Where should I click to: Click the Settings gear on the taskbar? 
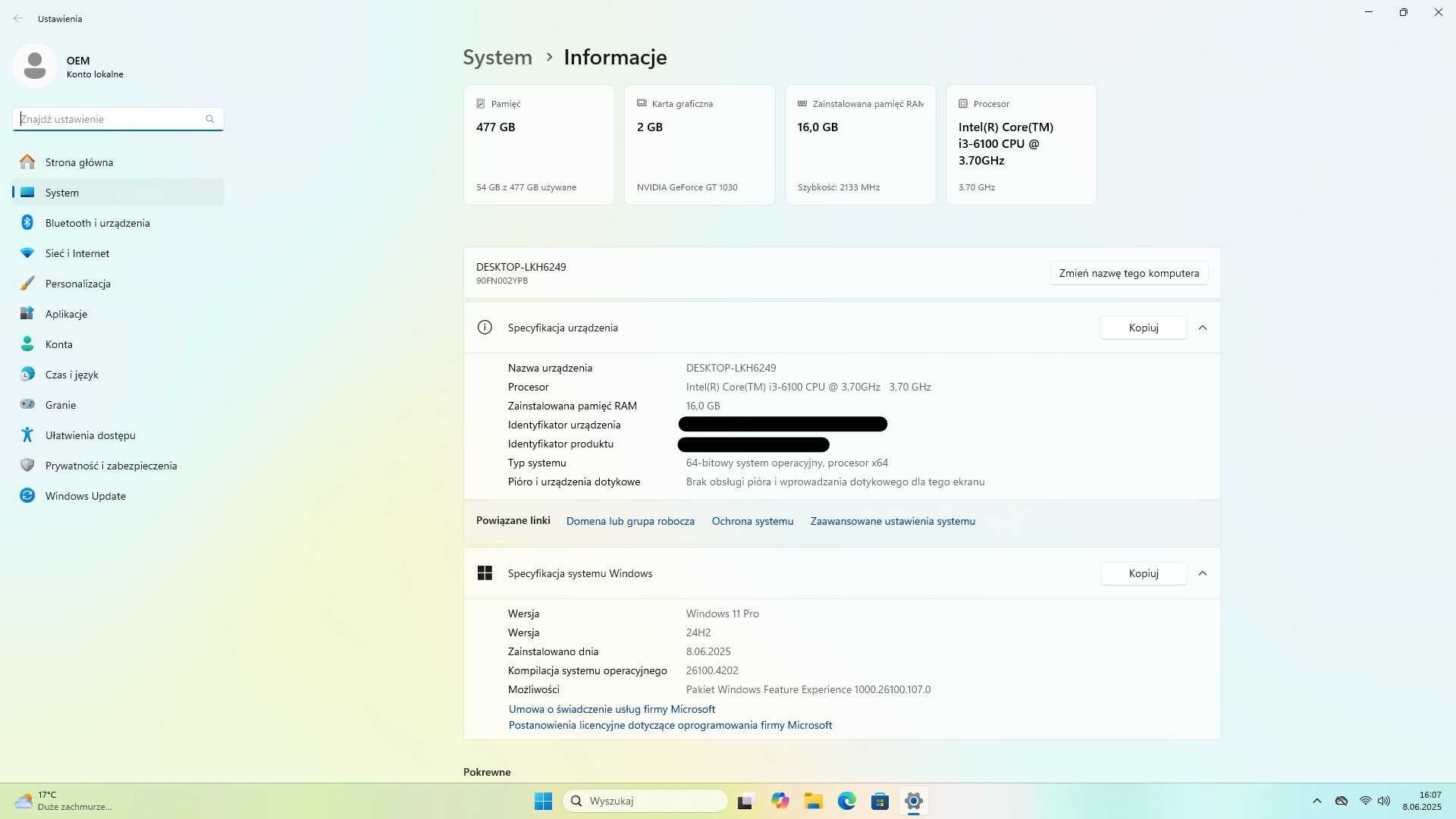913,801
